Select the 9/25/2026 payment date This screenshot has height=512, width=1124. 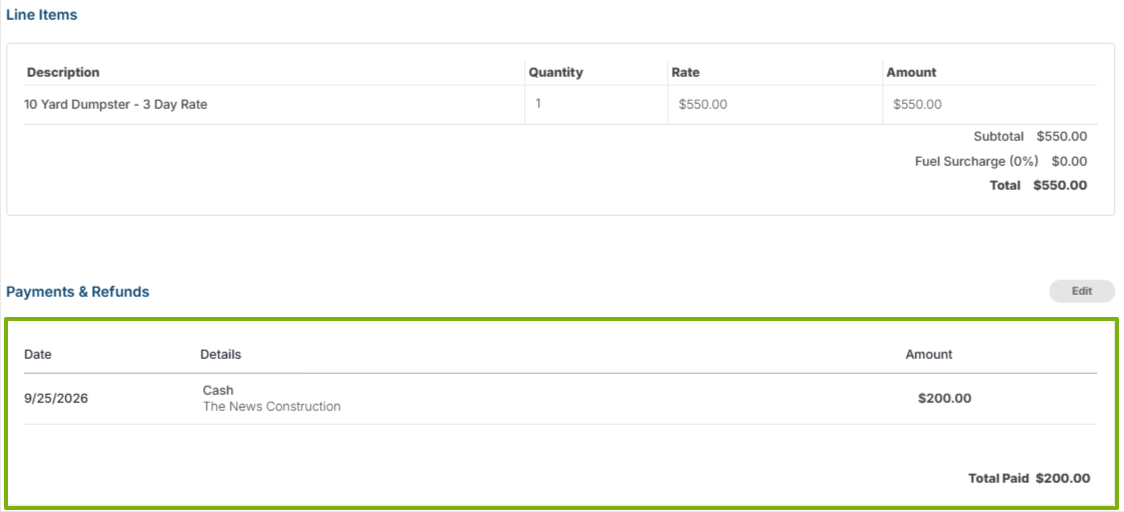pos(56,399)
